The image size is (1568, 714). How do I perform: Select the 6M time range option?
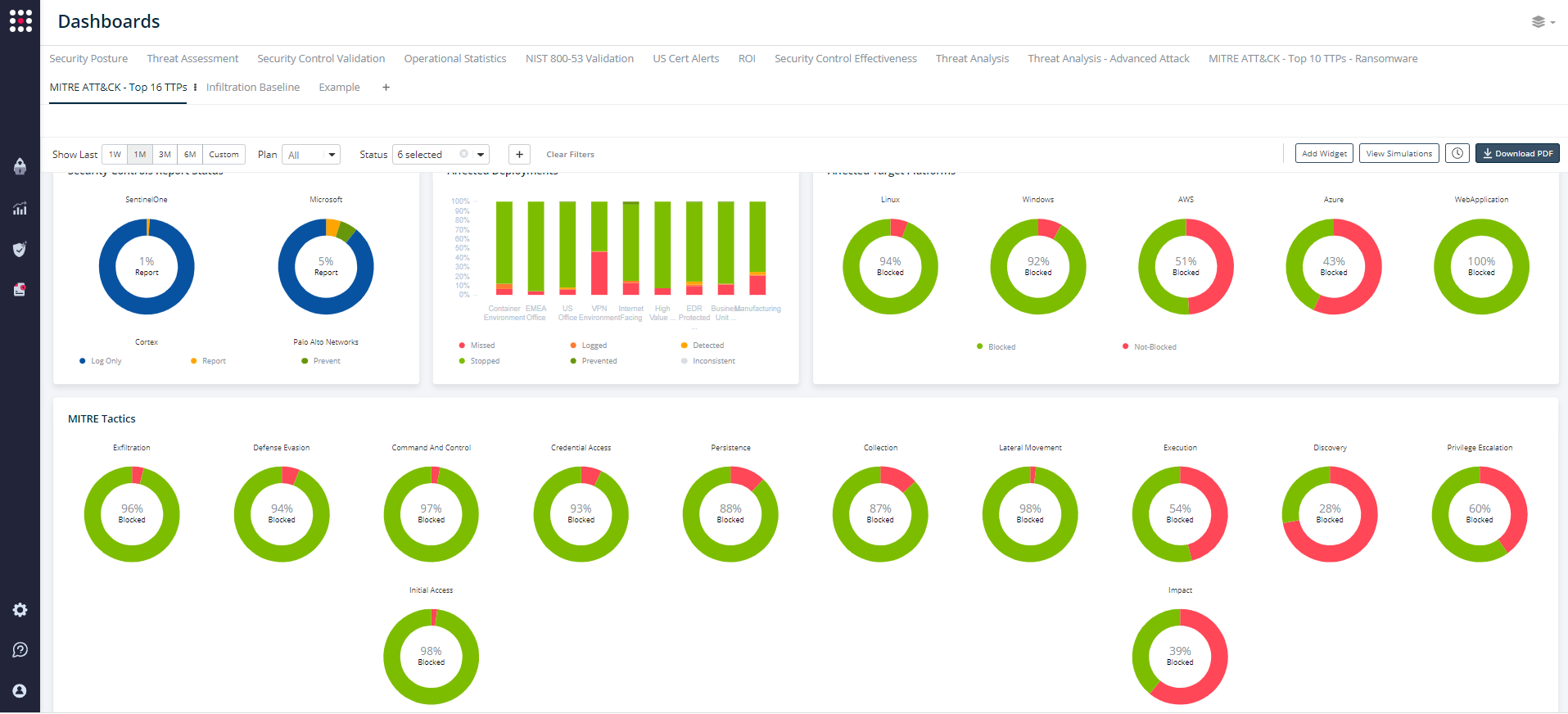click(x=190, y=155)
